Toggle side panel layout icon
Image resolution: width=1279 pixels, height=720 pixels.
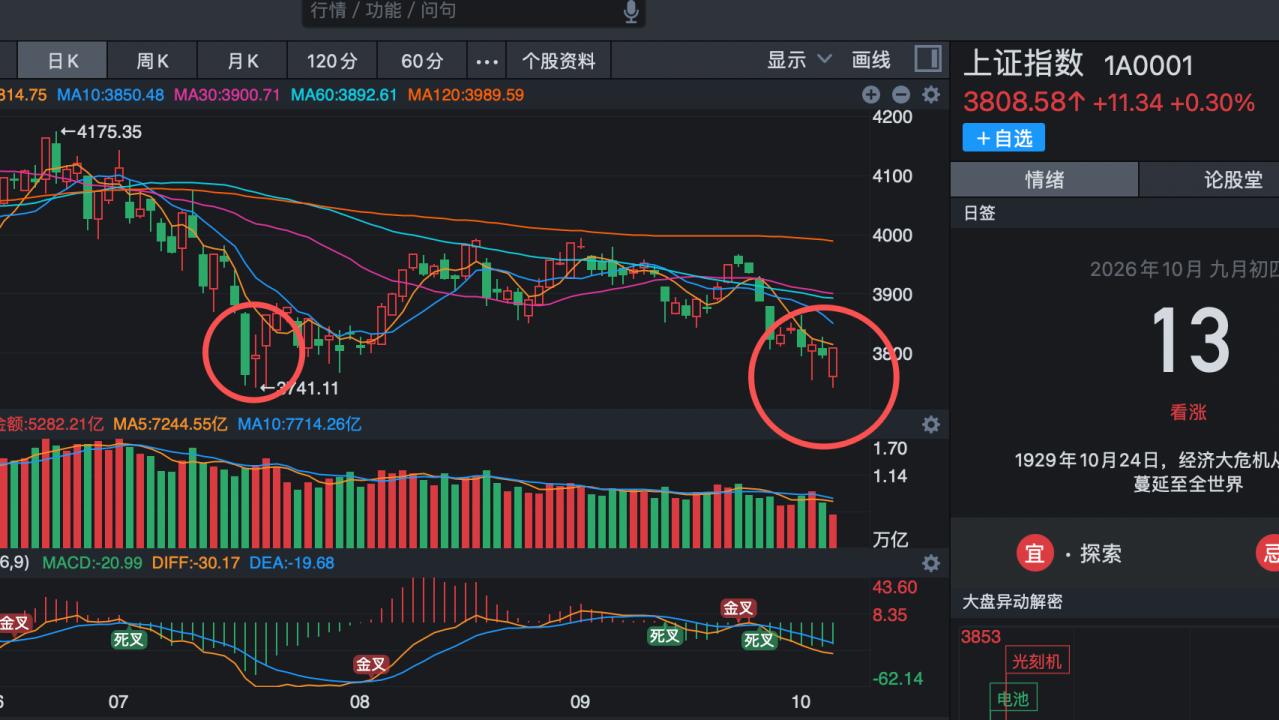point(928,60)
